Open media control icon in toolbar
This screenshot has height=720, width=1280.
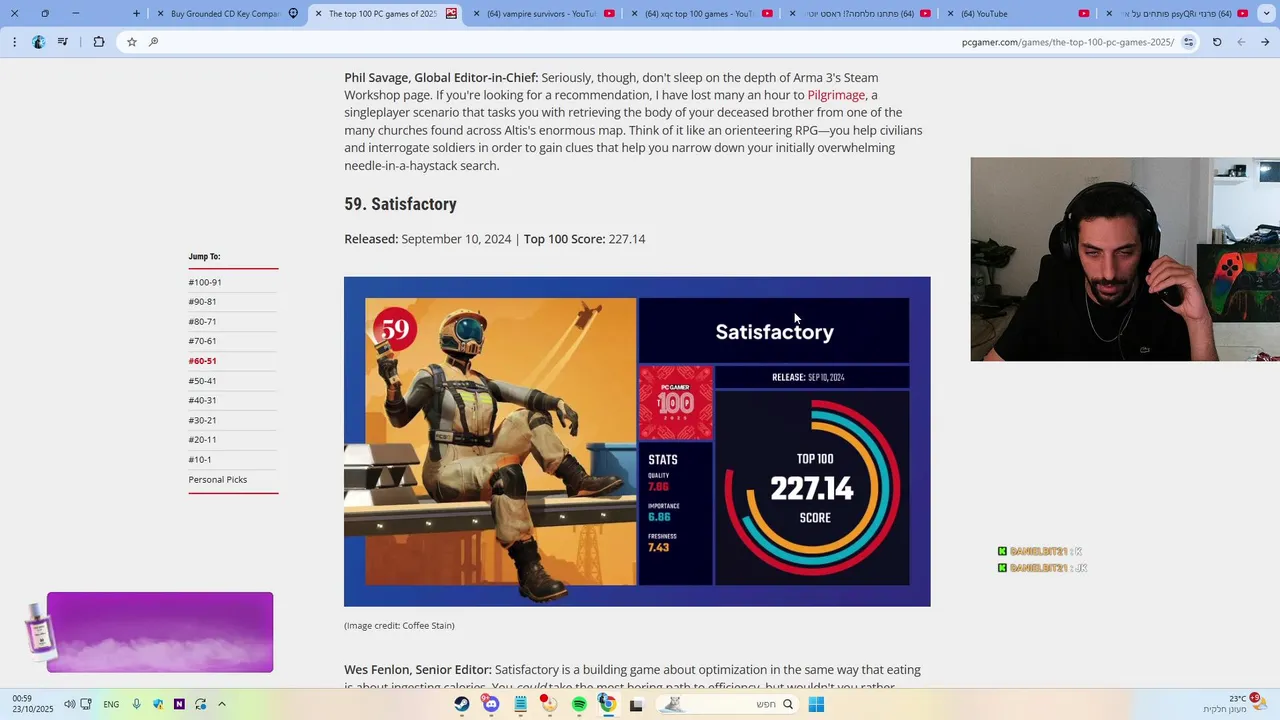coord(63,42)
